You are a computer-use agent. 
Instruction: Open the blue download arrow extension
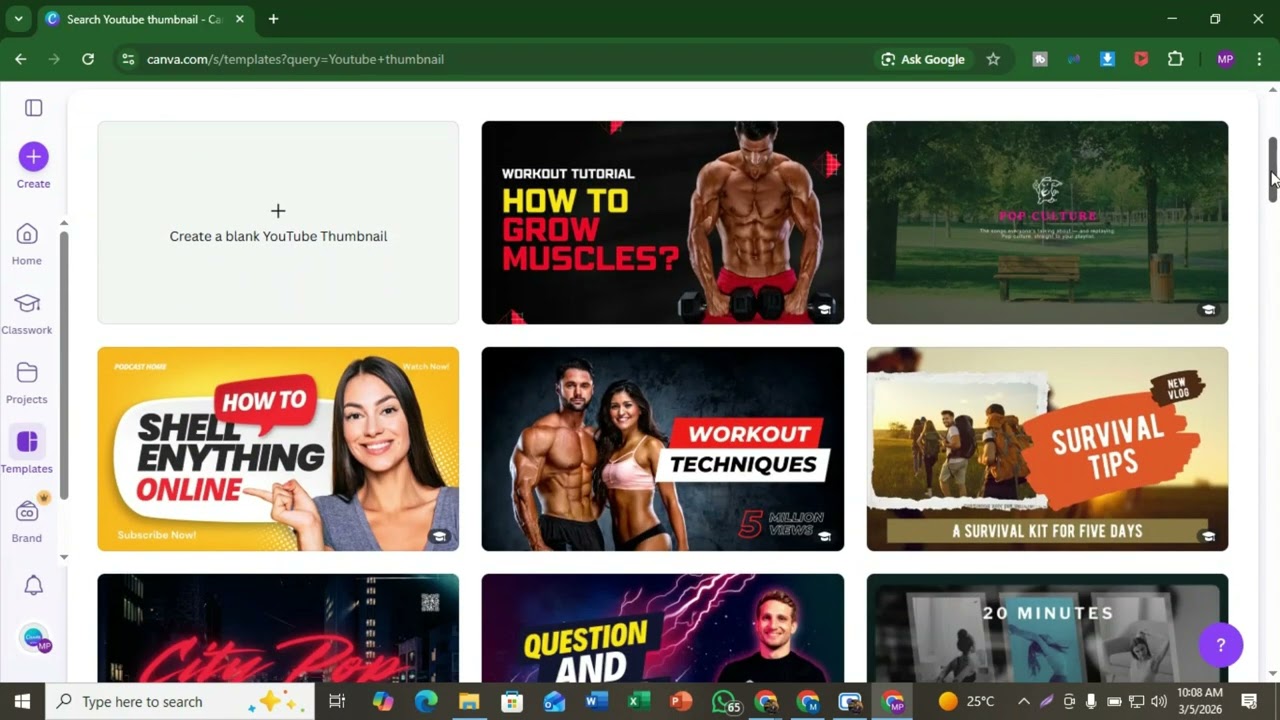point(1107,59)
